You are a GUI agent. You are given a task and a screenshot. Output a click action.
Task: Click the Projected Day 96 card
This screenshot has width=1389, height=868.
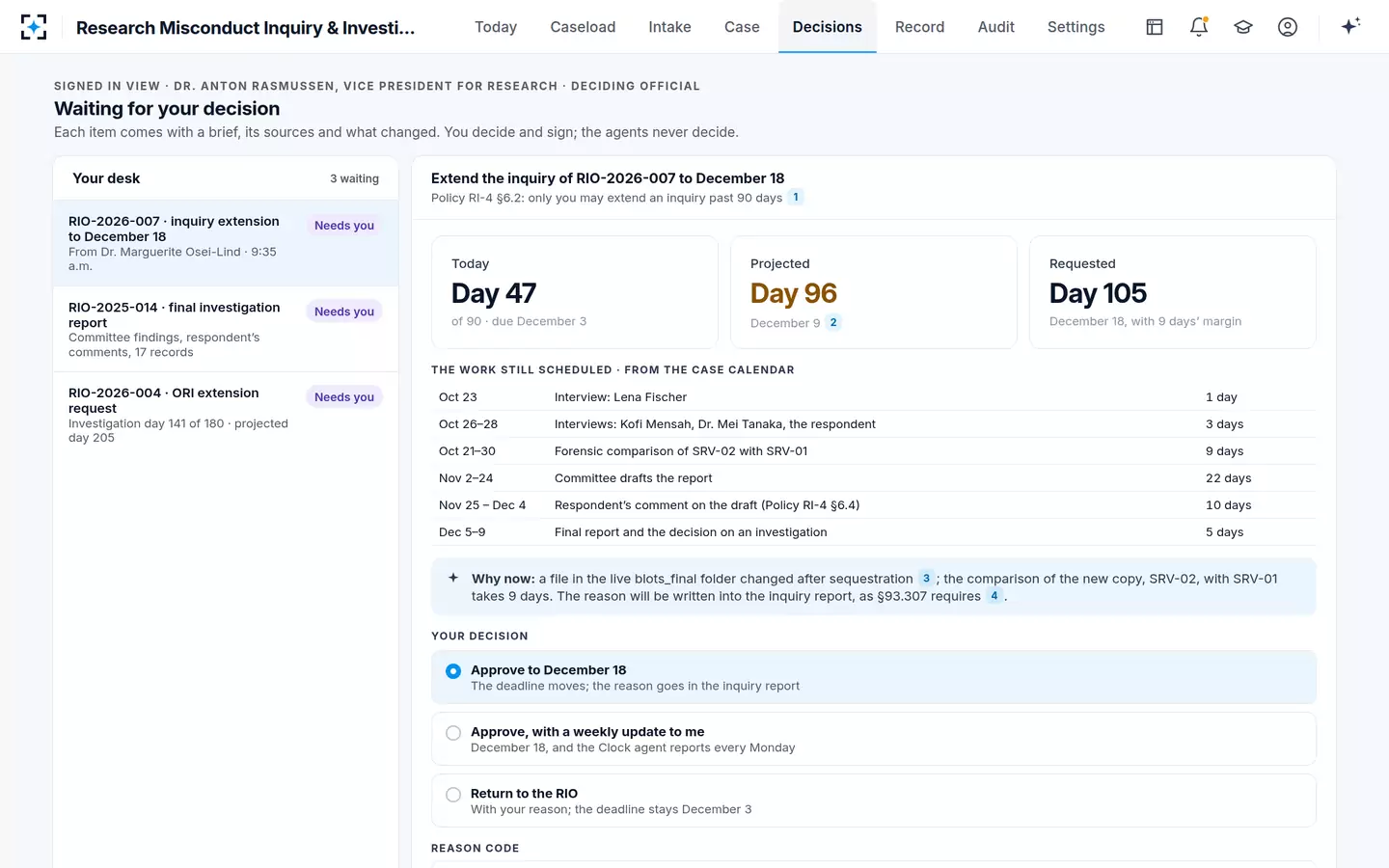[x=874, y=292]
